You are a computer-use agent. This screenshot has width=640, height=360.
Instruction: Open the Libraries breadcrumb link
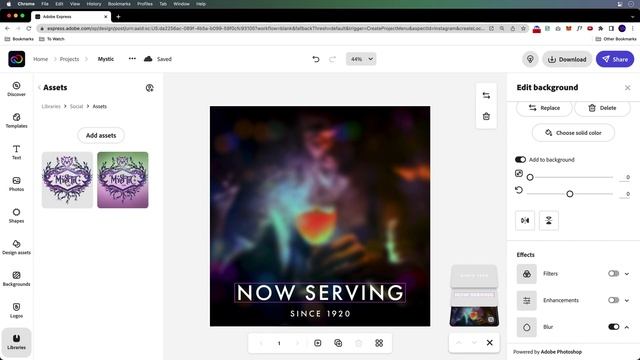(51, 107)
